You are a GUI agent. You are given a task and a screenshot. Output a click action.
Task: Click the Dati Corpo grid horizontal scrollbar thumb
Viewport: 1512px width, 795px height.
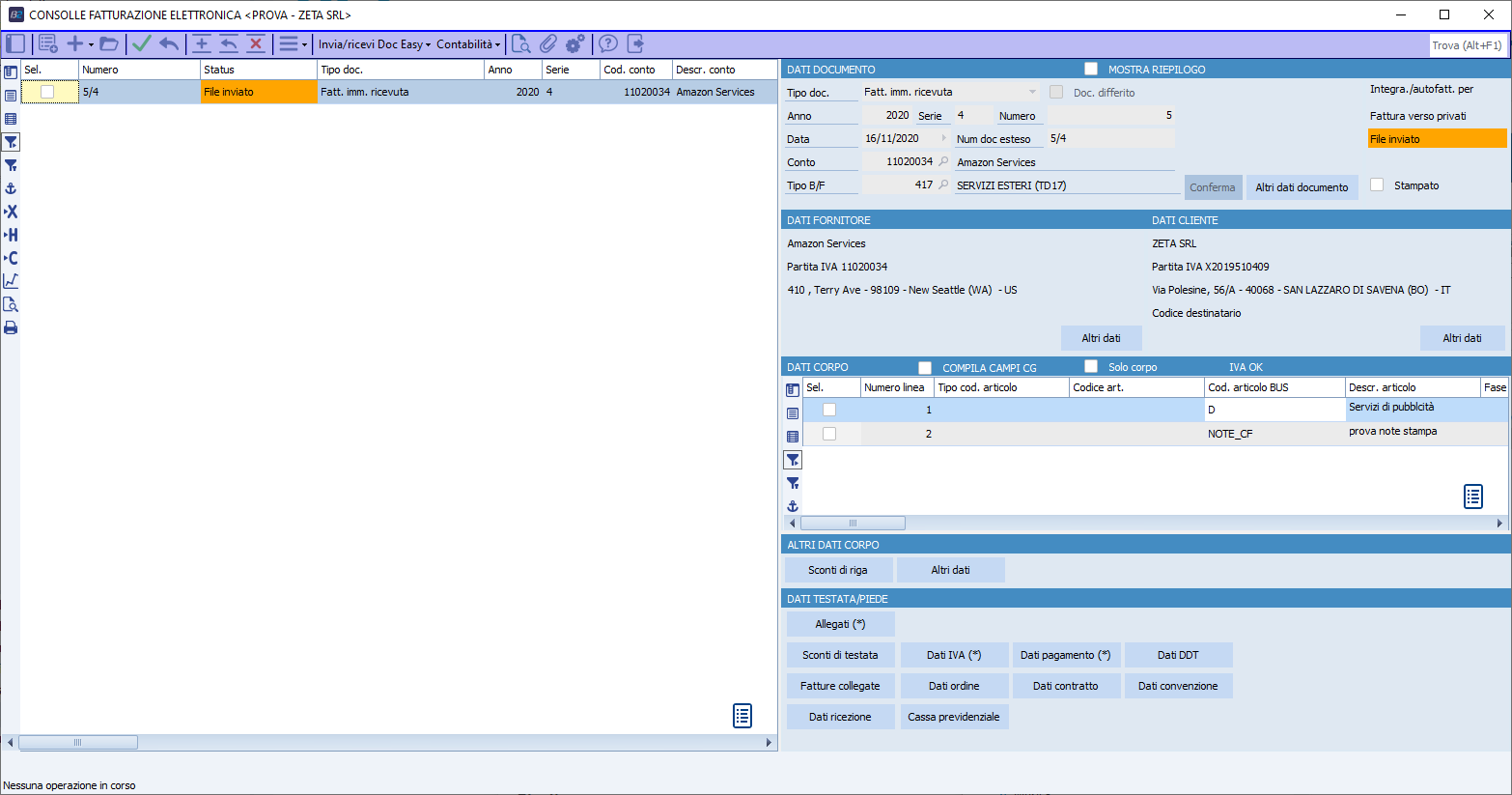853,524
